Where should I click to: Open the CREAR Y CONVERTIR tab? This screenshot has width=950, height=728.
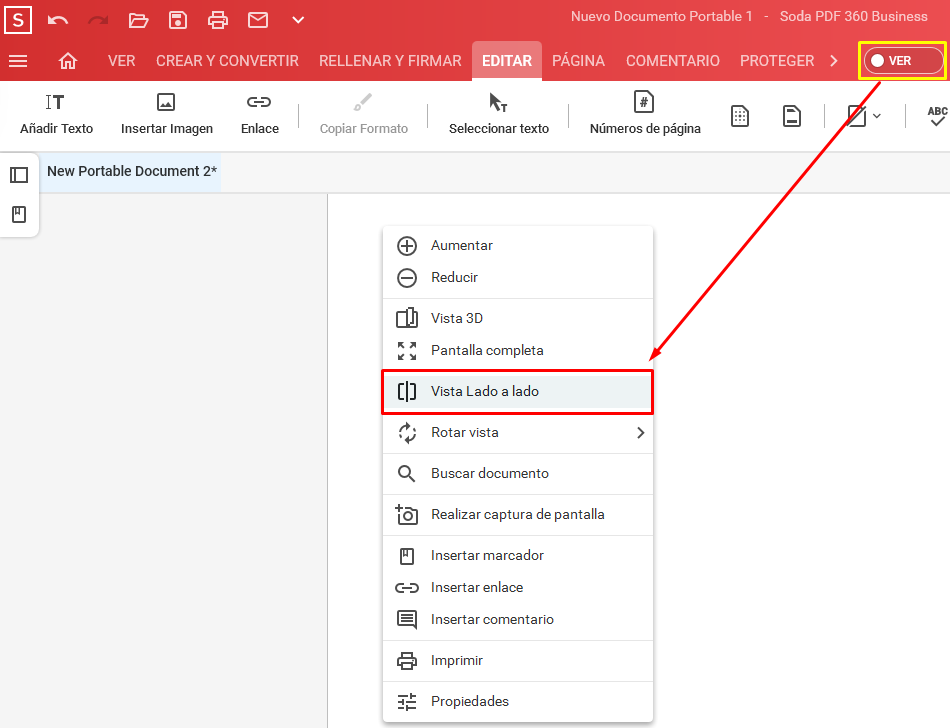coord(227,61)
